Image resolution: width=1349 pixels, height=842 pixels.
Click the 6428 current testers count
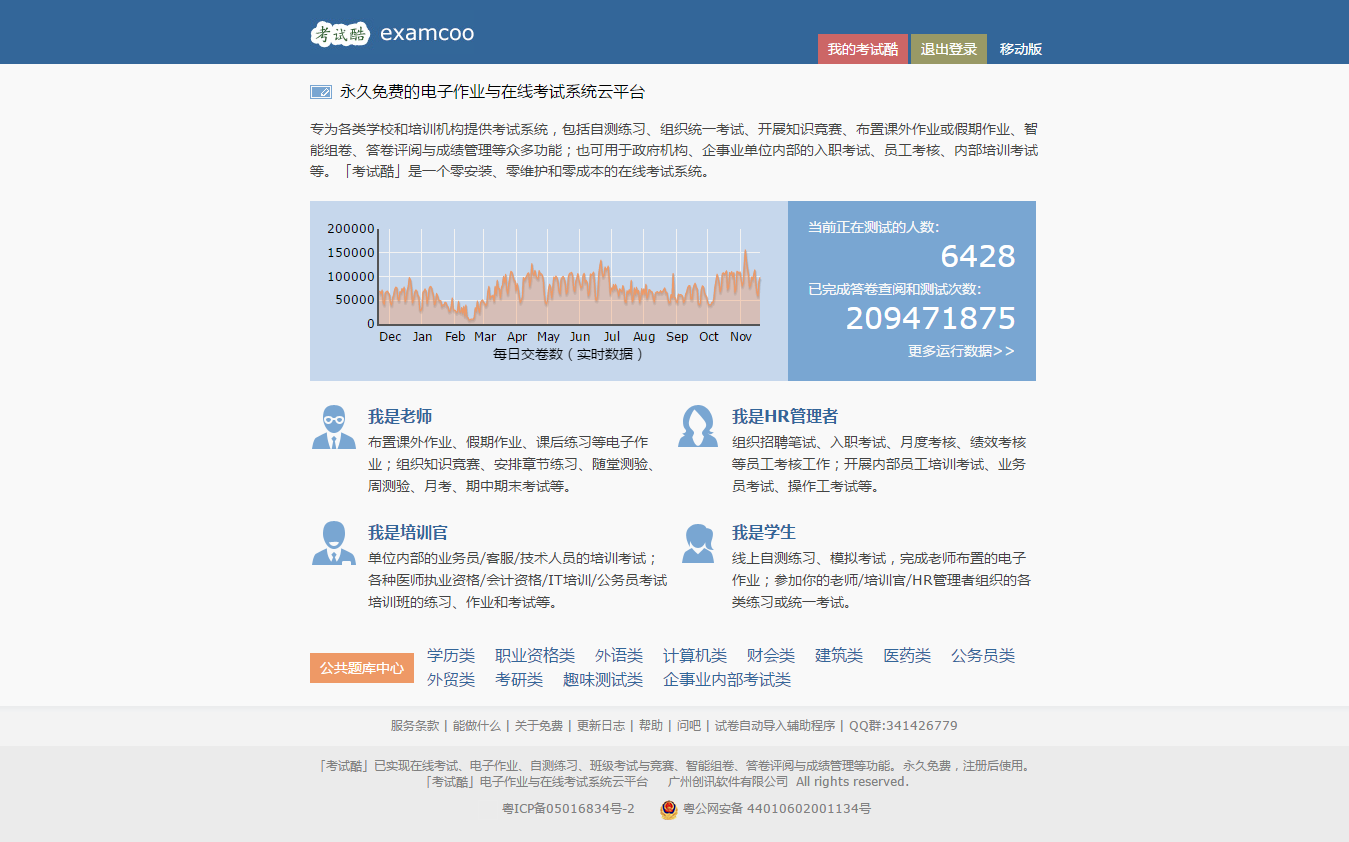tap(978, 257)
